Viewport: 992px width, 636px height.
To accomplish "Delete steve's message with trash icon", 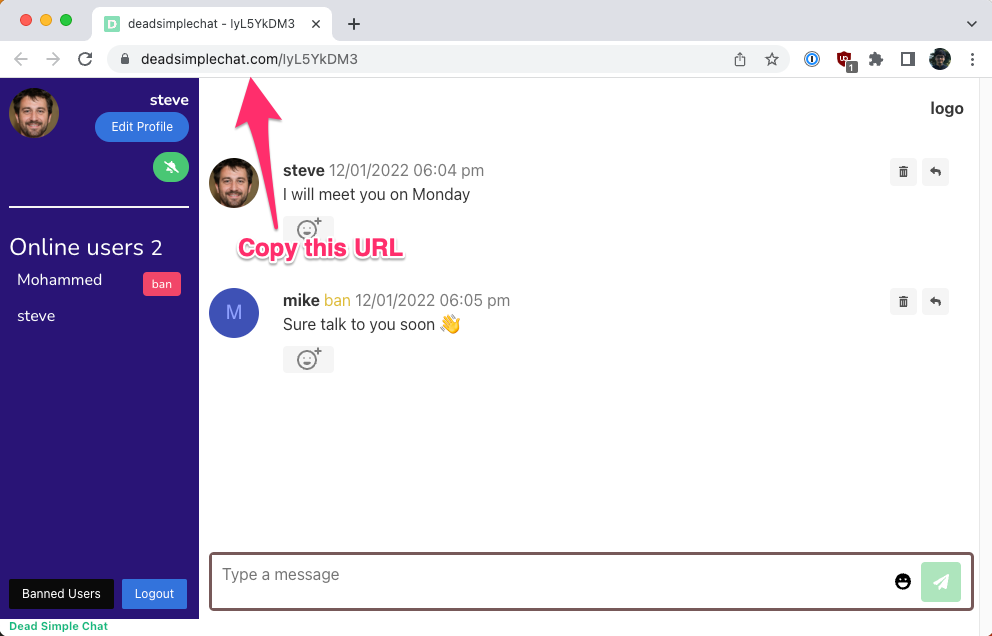I will [x=903, y=171].
